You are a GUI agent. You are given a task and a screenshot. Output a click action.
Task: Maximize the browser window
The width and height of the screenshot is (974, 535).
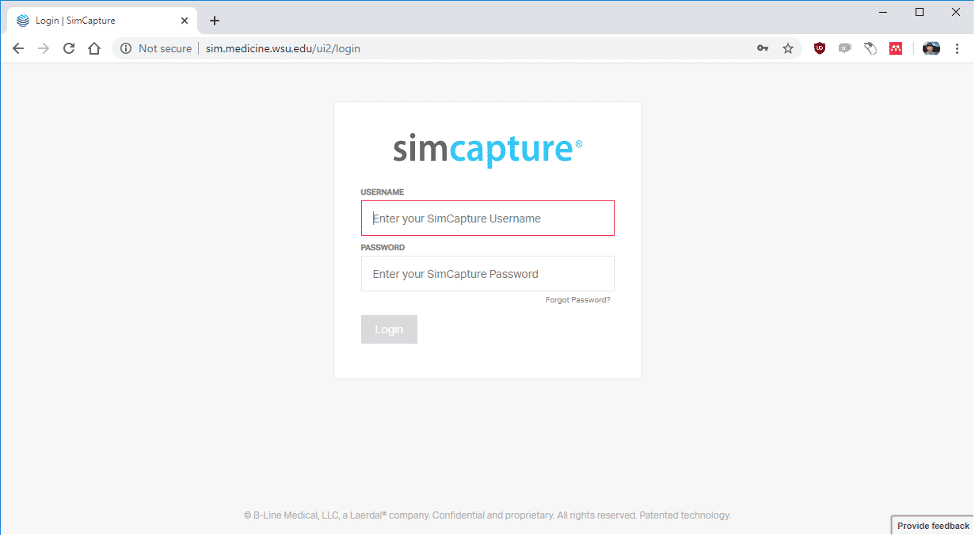[920, 12]
